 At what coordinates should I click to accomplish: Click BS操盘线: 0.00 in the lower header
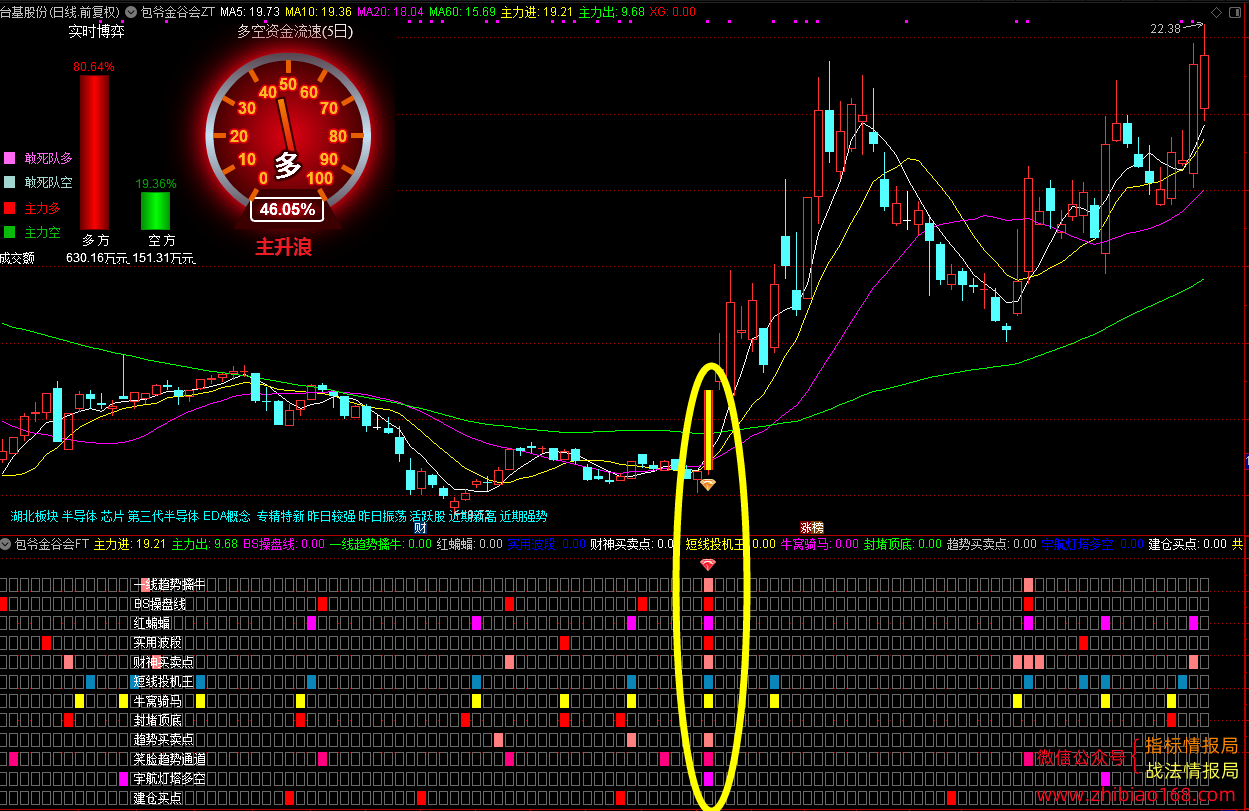(284, 544)
